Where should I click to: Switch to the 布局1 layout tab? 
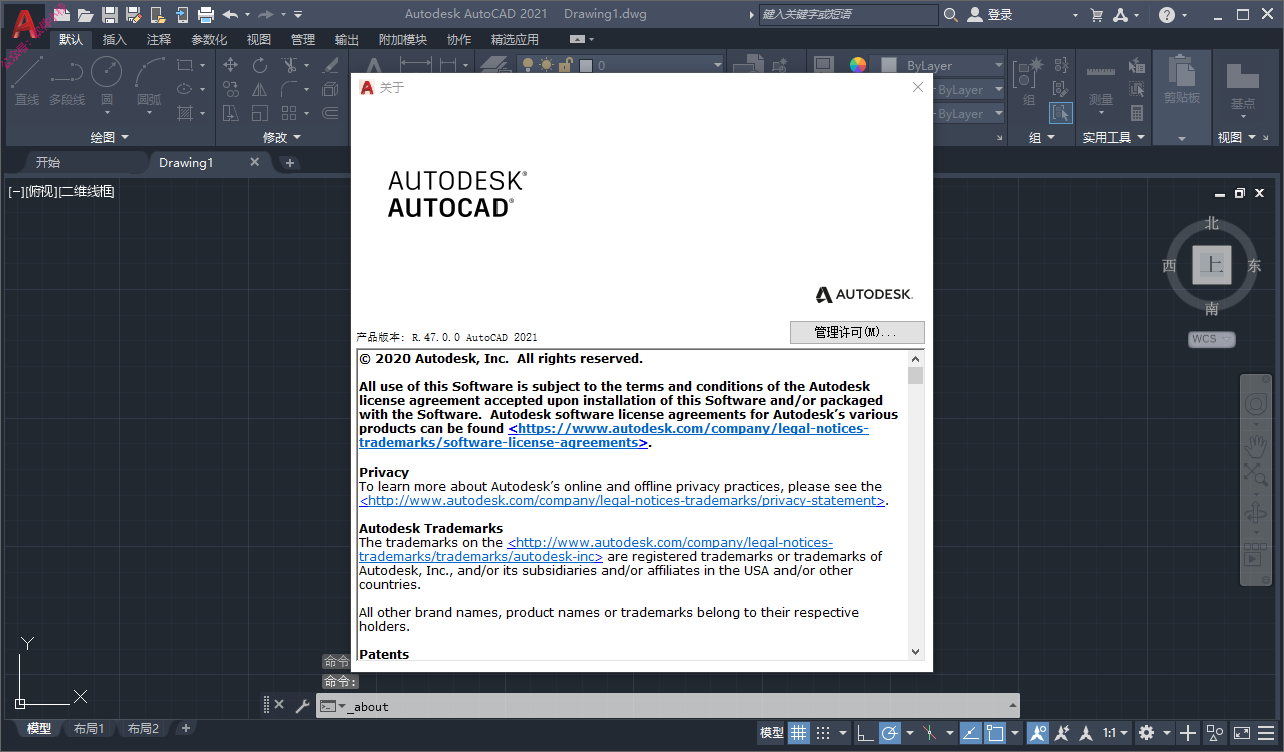88,728
